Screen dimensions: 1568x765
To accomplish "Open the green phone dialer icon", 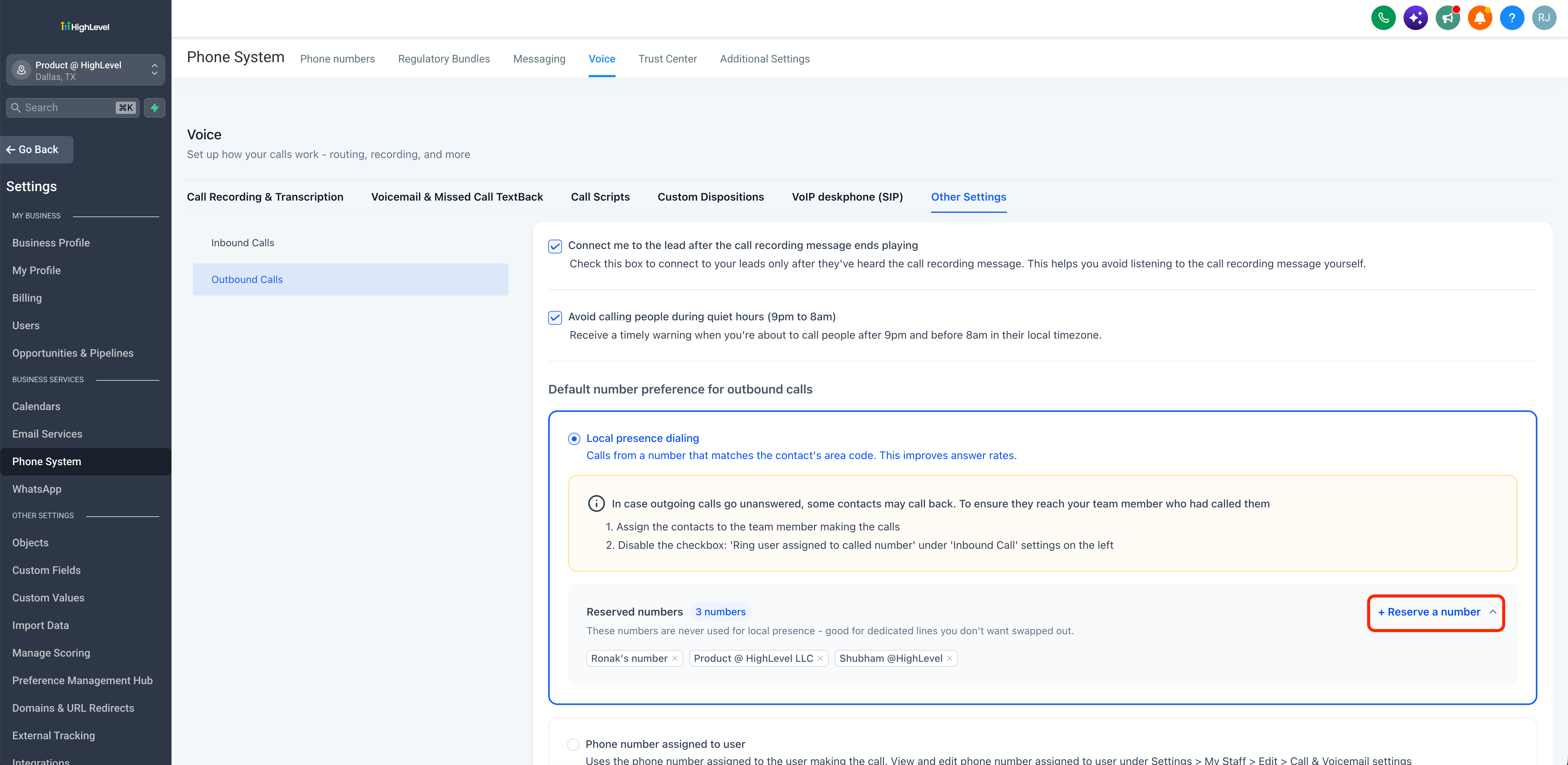I will [1383, 18].
